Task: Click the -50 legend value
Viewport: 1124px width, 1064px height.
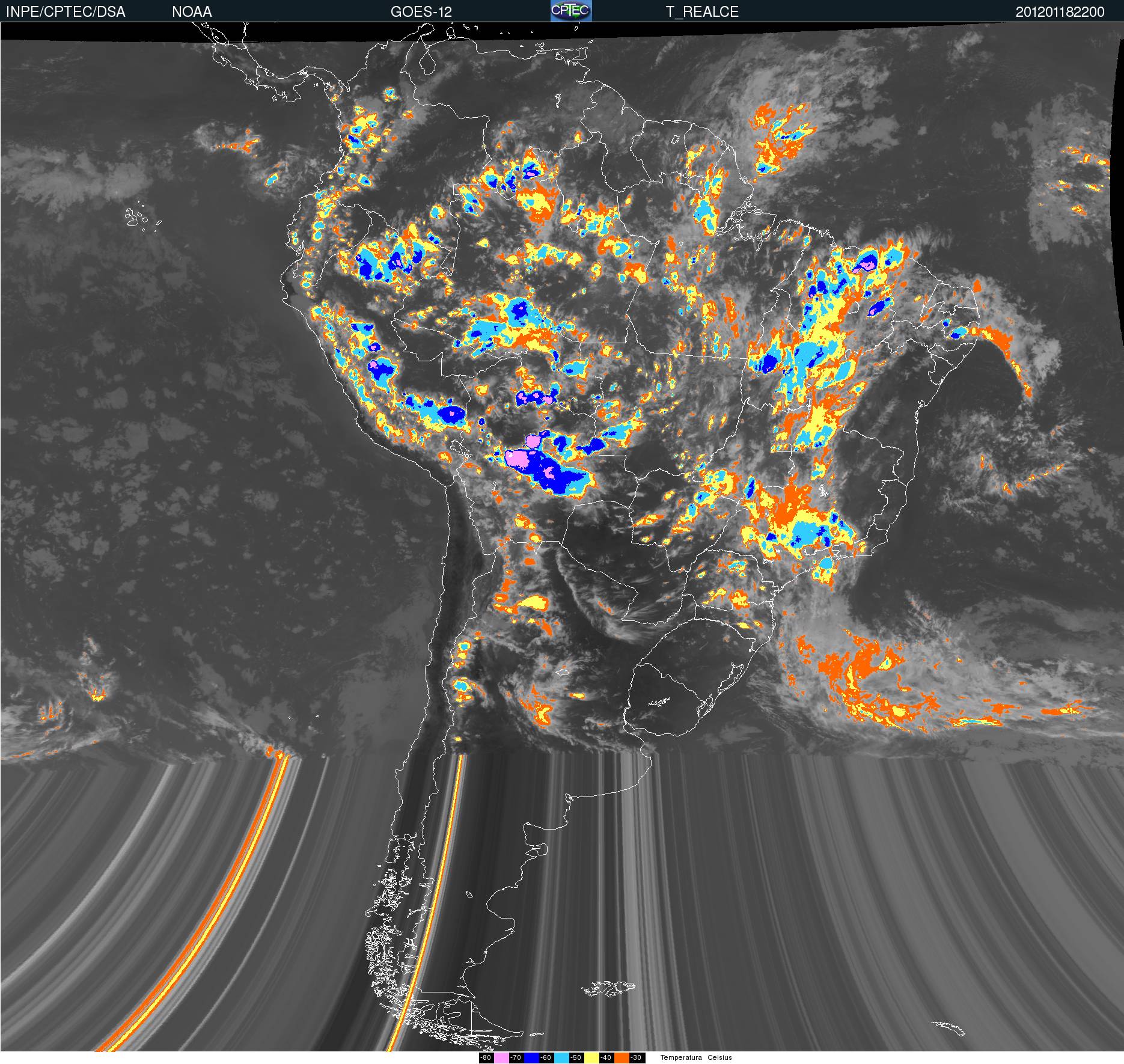Action: pyautogui.click(x=576, y=1058)
